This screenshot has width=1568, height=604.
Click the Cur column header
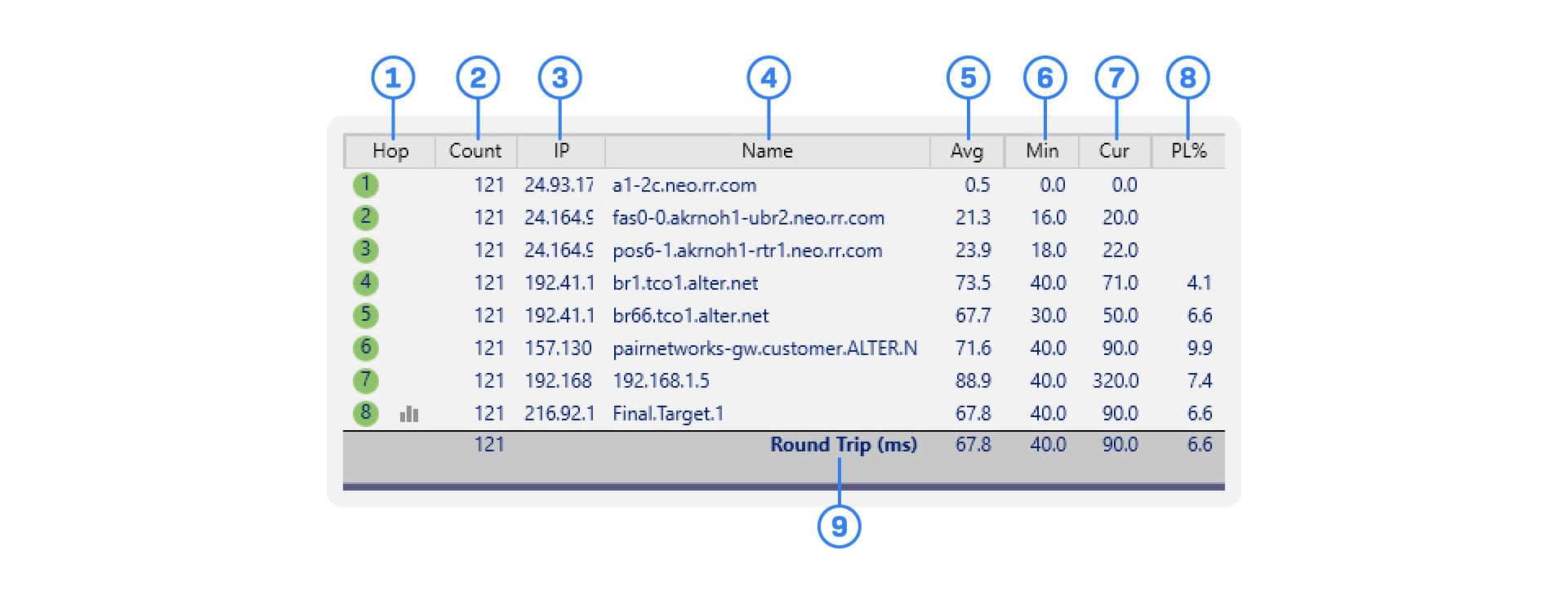tap(1114, 151)
